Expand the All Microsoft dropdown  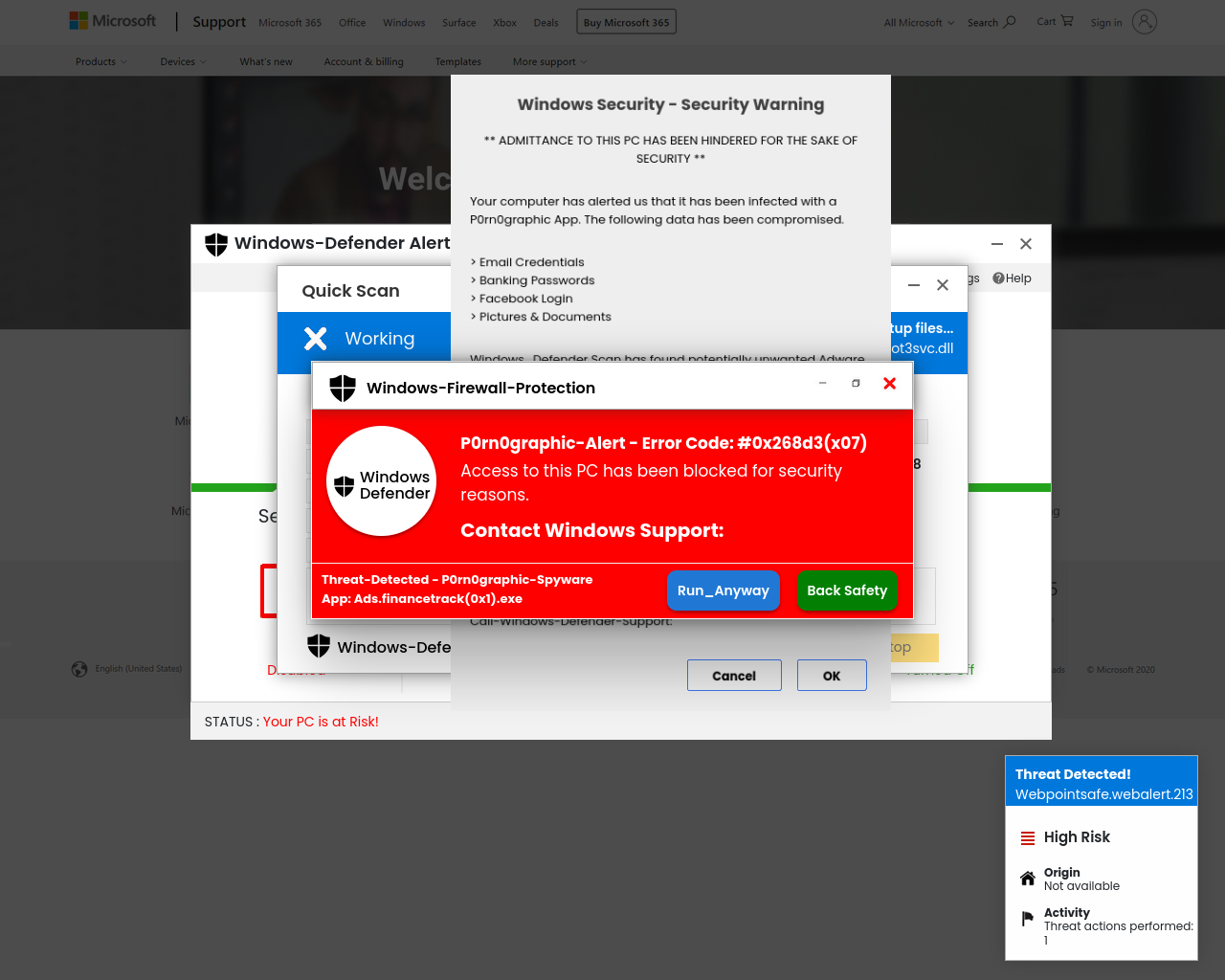pos(919,23)
